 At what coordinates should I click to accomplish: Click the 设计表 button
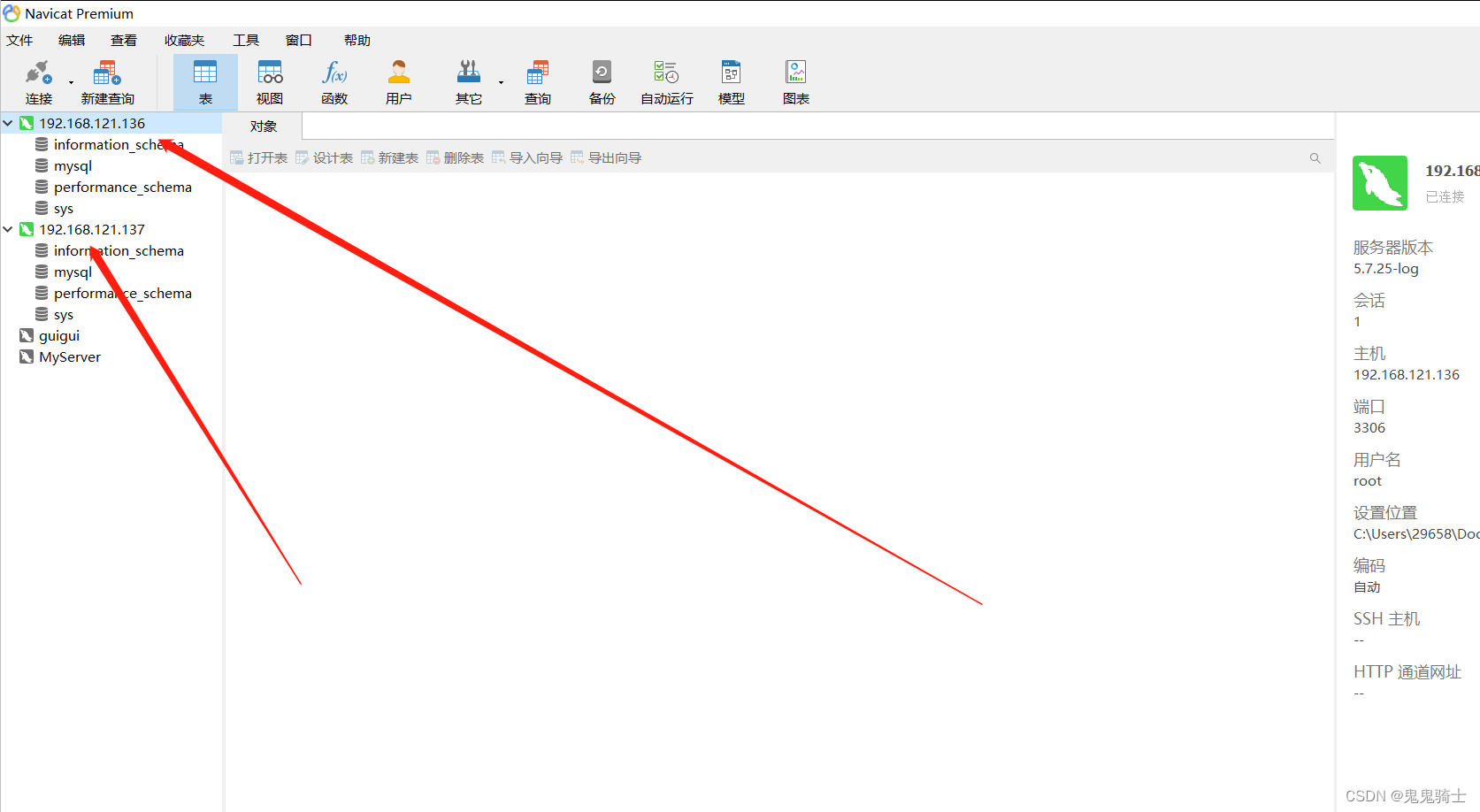tap(325, 158)
